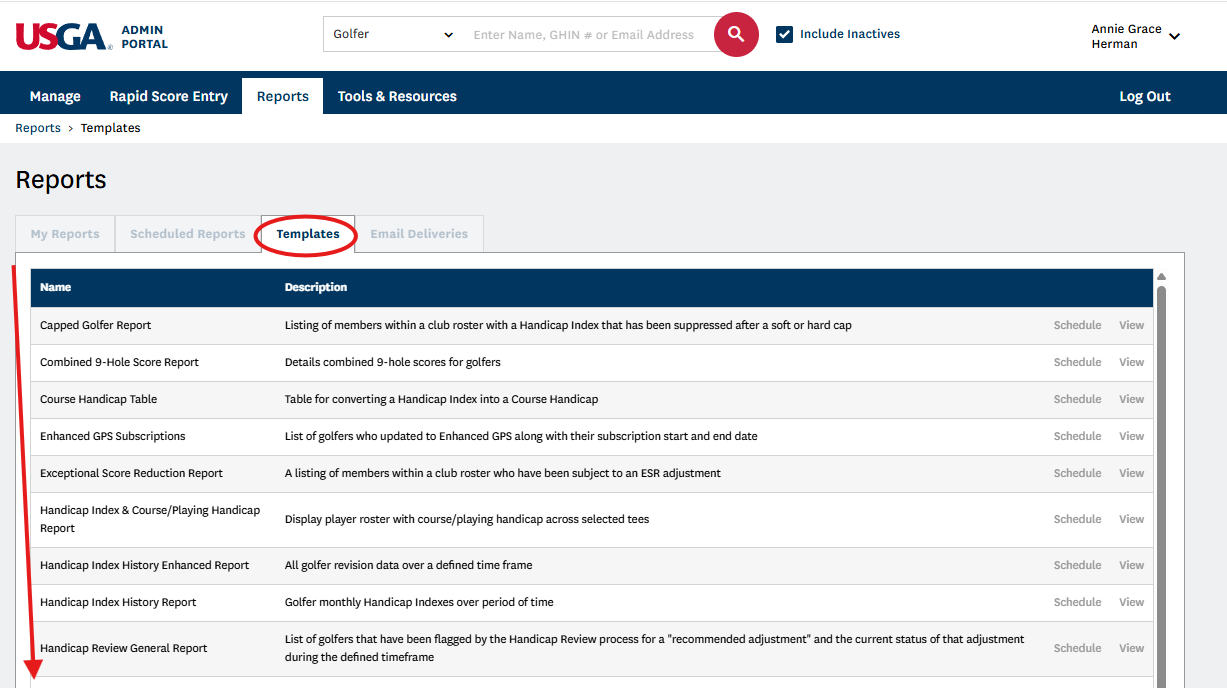The width and height of the screenshot is (1227, 688).
Task: Open the Scheduled Reports tab
Action: click(187, 234)
